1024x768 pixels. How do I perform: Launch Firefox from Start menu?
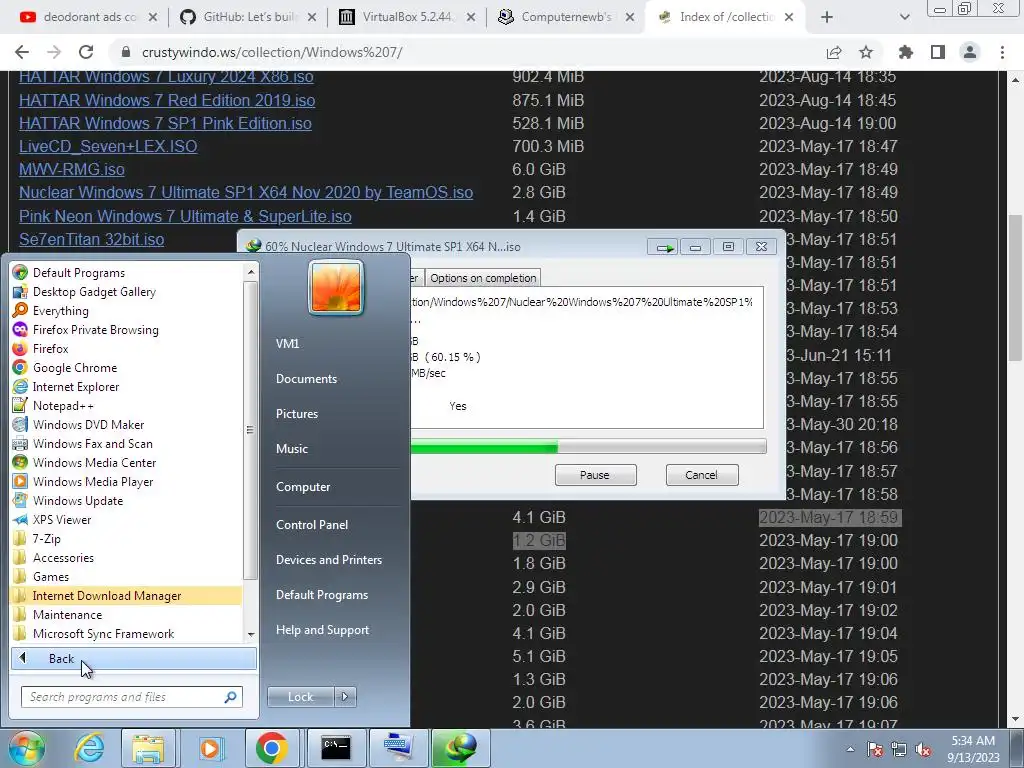(x=126, y=349)
